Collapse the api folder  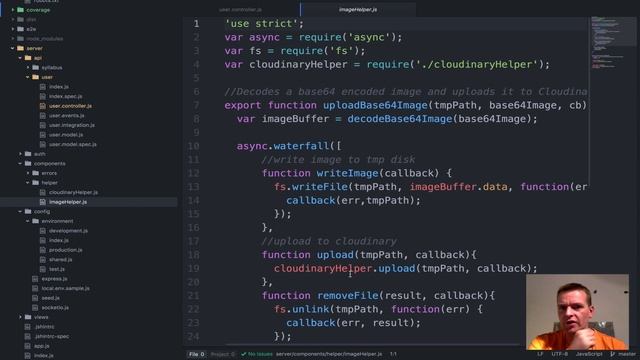pos(20,58)
